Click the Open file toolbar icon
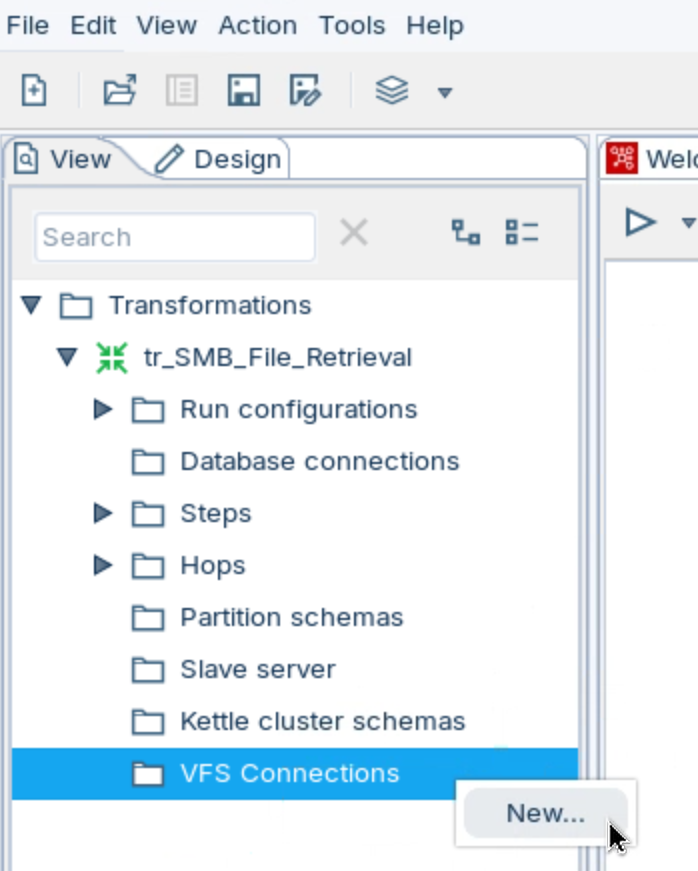The height and width of the screenshot is (871, 698). (120, 92)
